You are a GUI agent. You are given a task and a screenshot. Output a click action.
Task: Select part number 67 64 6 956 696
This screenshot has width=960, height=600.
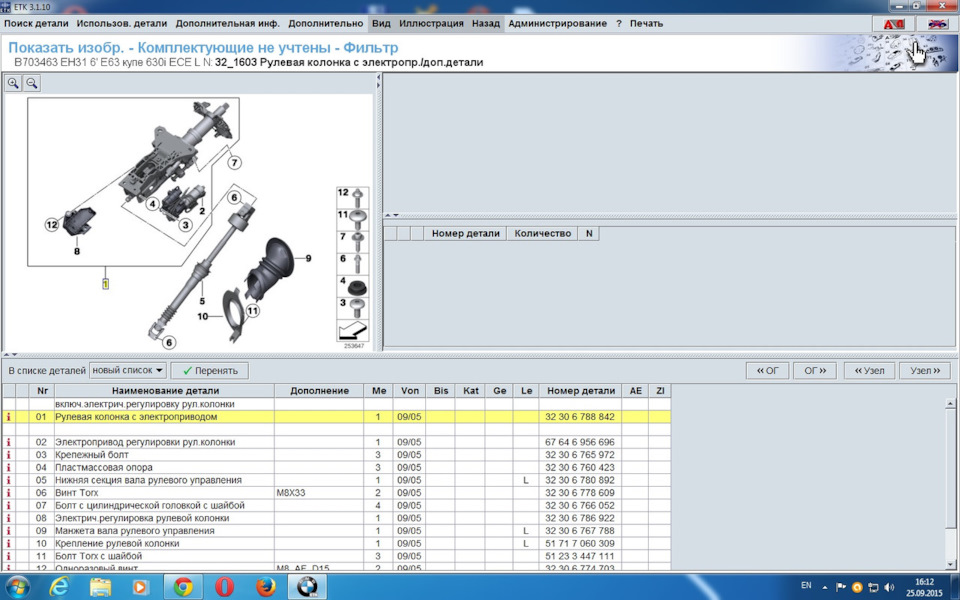click(580, 442)
